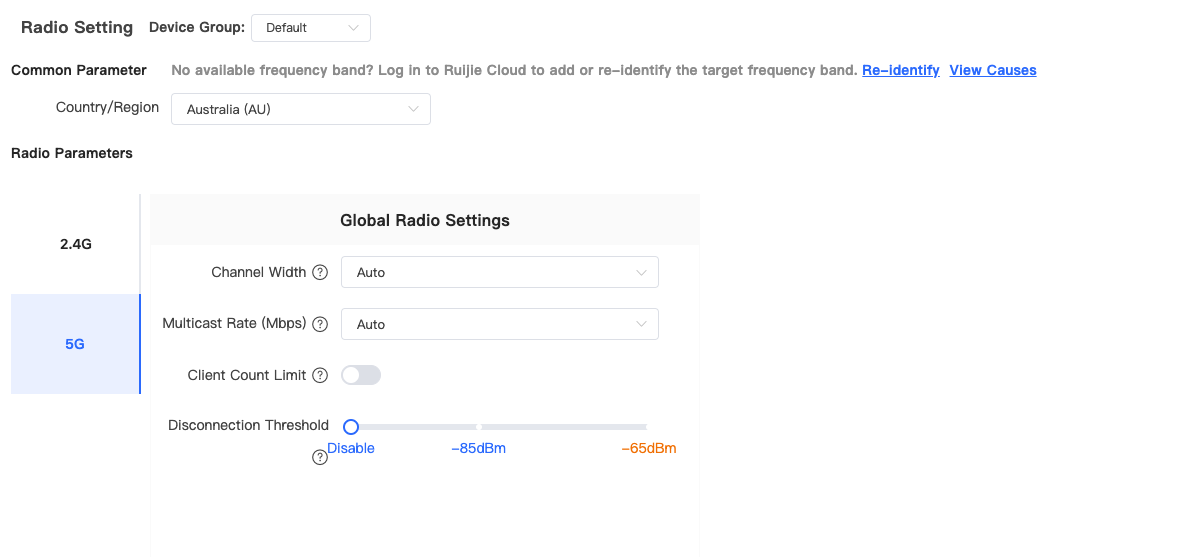
Task: Open the Client Count Limit help tooltip icon
Action: 320,375
